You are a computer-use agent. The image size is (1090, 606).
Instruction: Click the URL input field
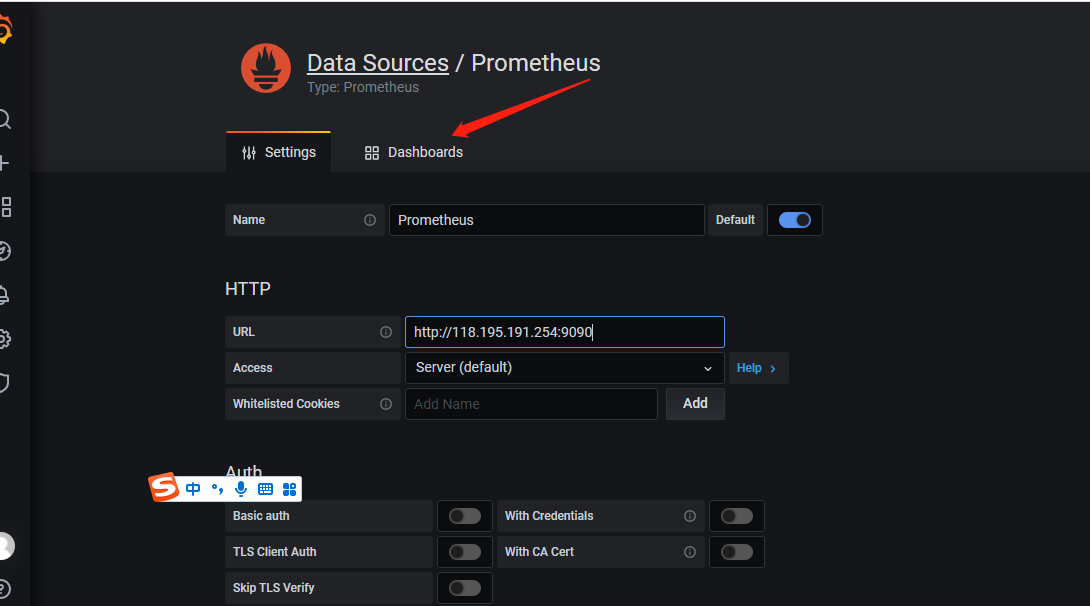564,332
